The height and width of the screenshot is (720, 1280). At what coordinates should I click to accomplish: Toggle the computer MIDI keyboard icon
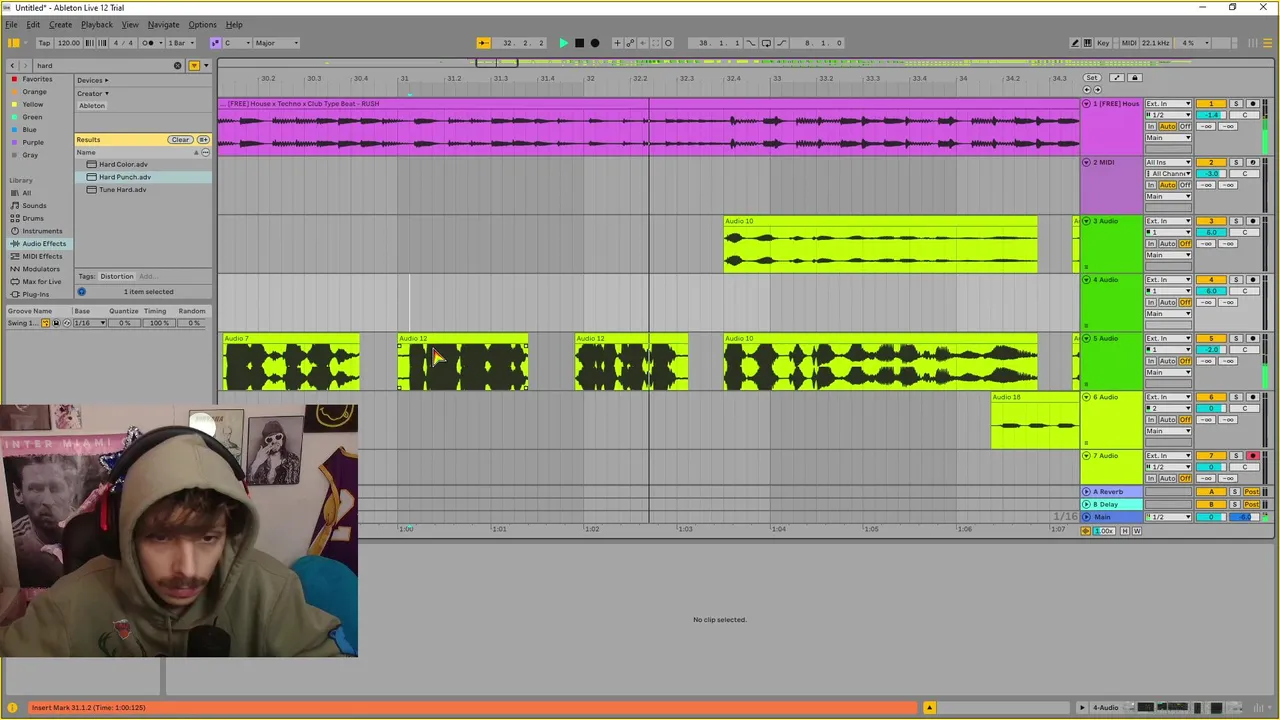(x=1088, y=43)
